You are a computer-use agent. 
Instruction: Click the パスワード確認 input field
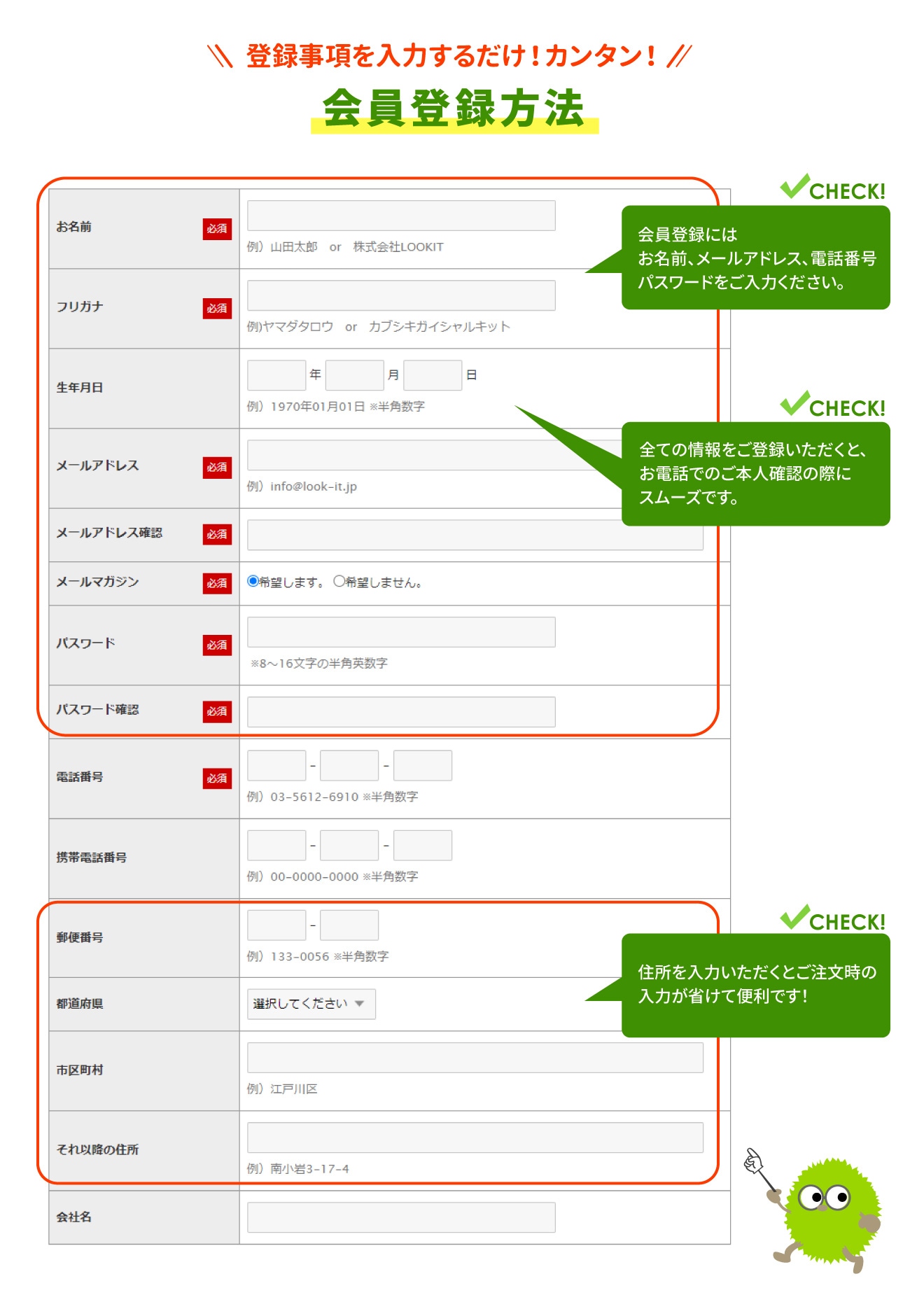tap(401, 712)
